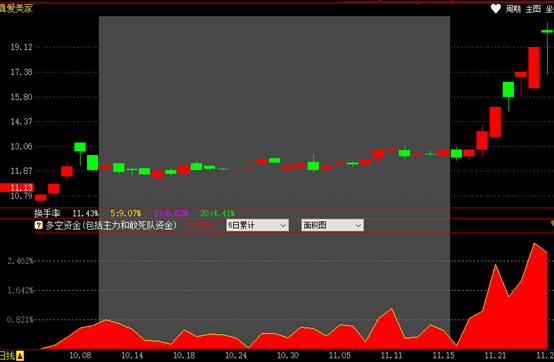Click the 换手率 indicator label
This screenshot has height=362, width=554.
(47, 213)
